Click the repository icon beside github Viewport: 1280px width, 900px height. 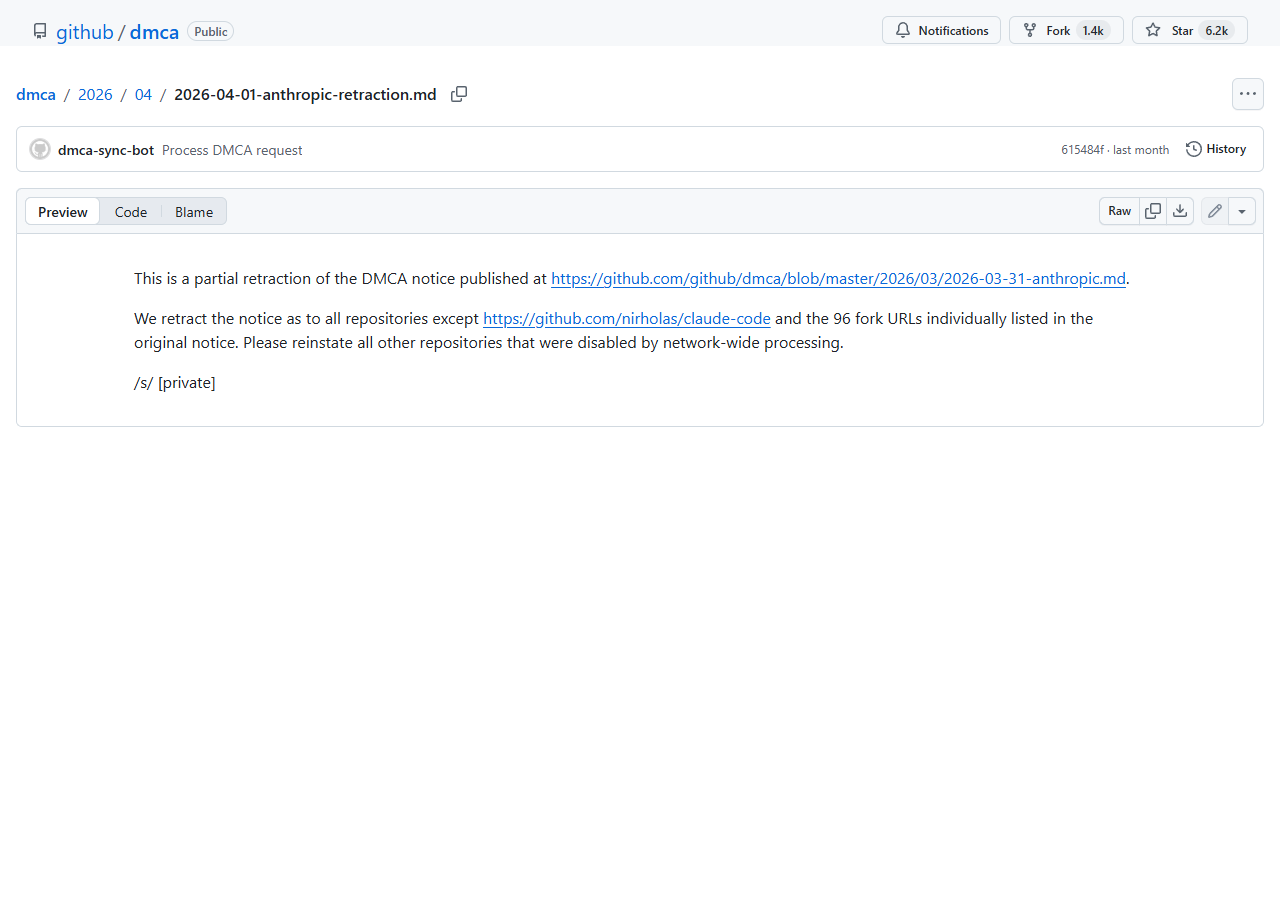40,31
